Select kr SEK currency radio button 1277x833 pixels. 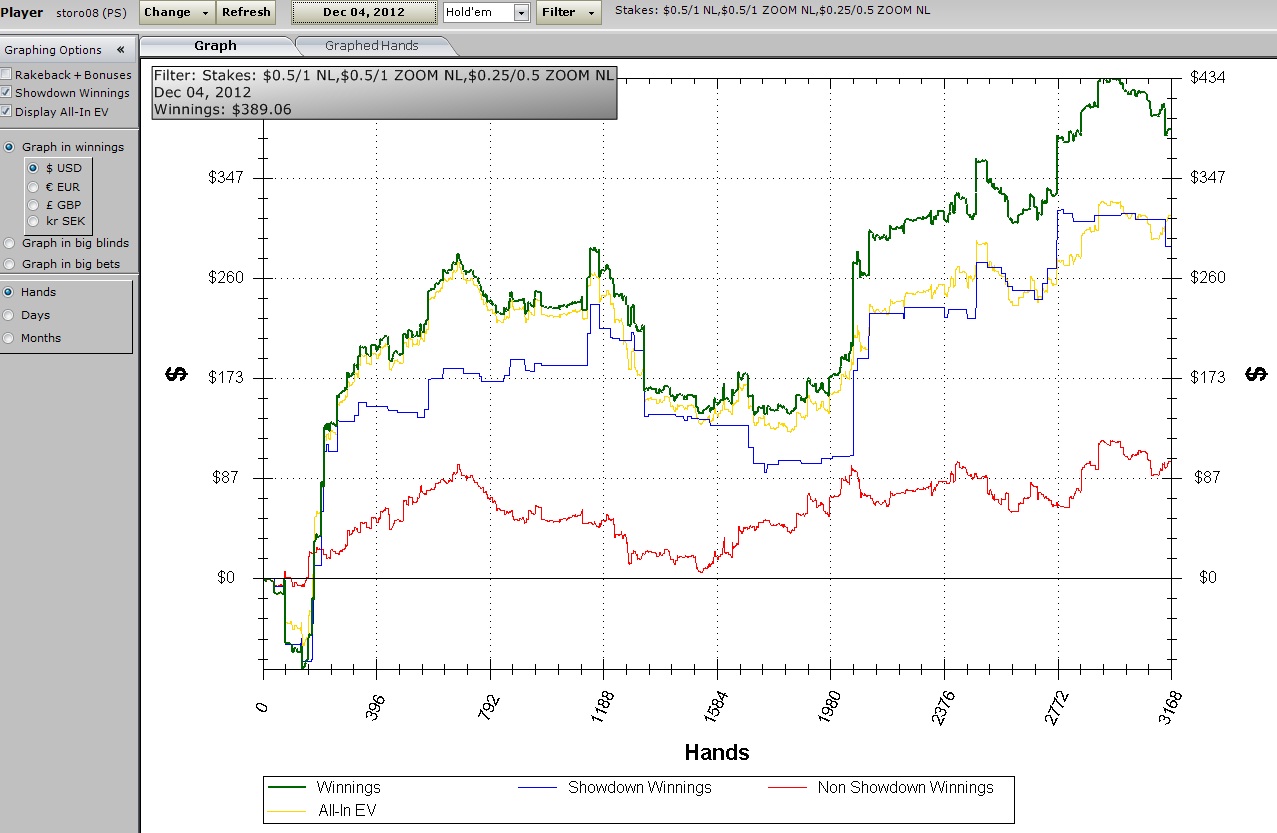pyautogui.click(x=34, y=221)
